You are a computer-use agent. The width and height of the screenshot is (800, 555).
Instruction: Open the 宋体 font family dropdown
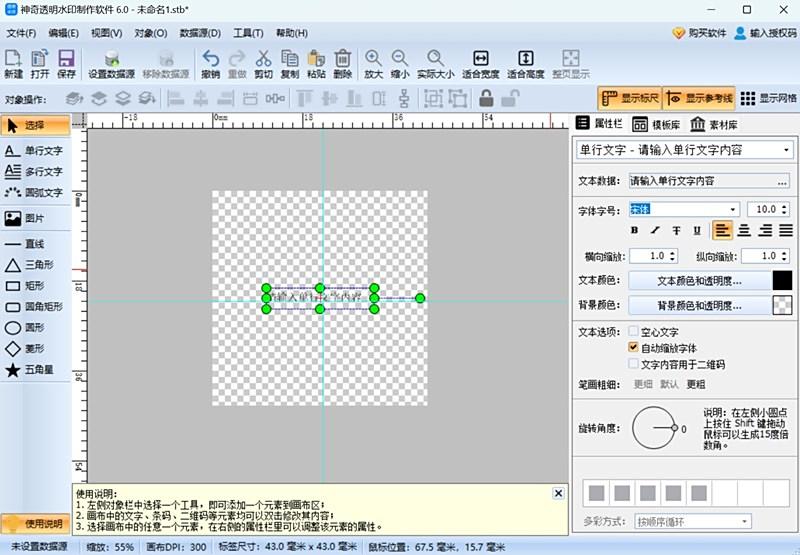(x=733, y=209)
